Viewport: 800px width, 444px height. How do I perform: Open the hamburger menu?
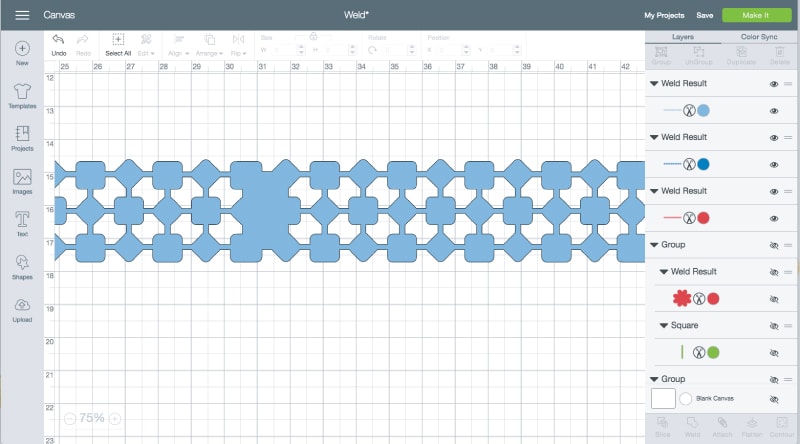22,16
